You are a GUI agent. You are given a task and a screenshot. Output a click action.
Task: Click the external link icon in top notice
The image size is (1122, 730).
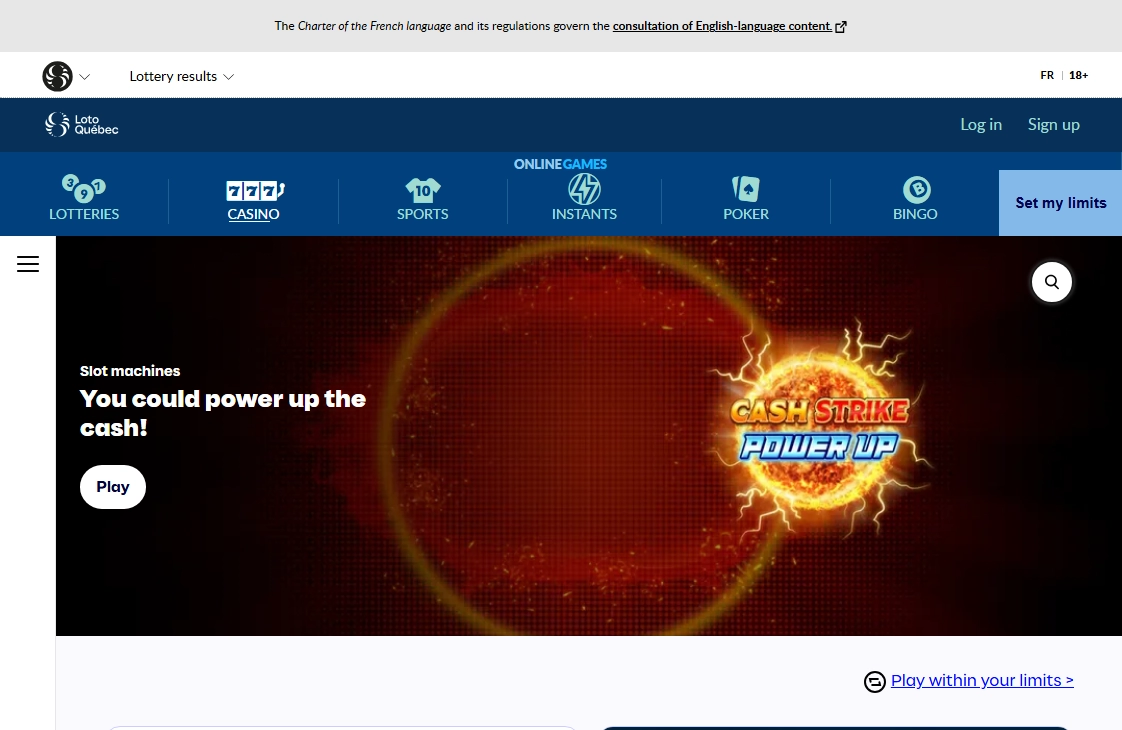click(841, 26)
